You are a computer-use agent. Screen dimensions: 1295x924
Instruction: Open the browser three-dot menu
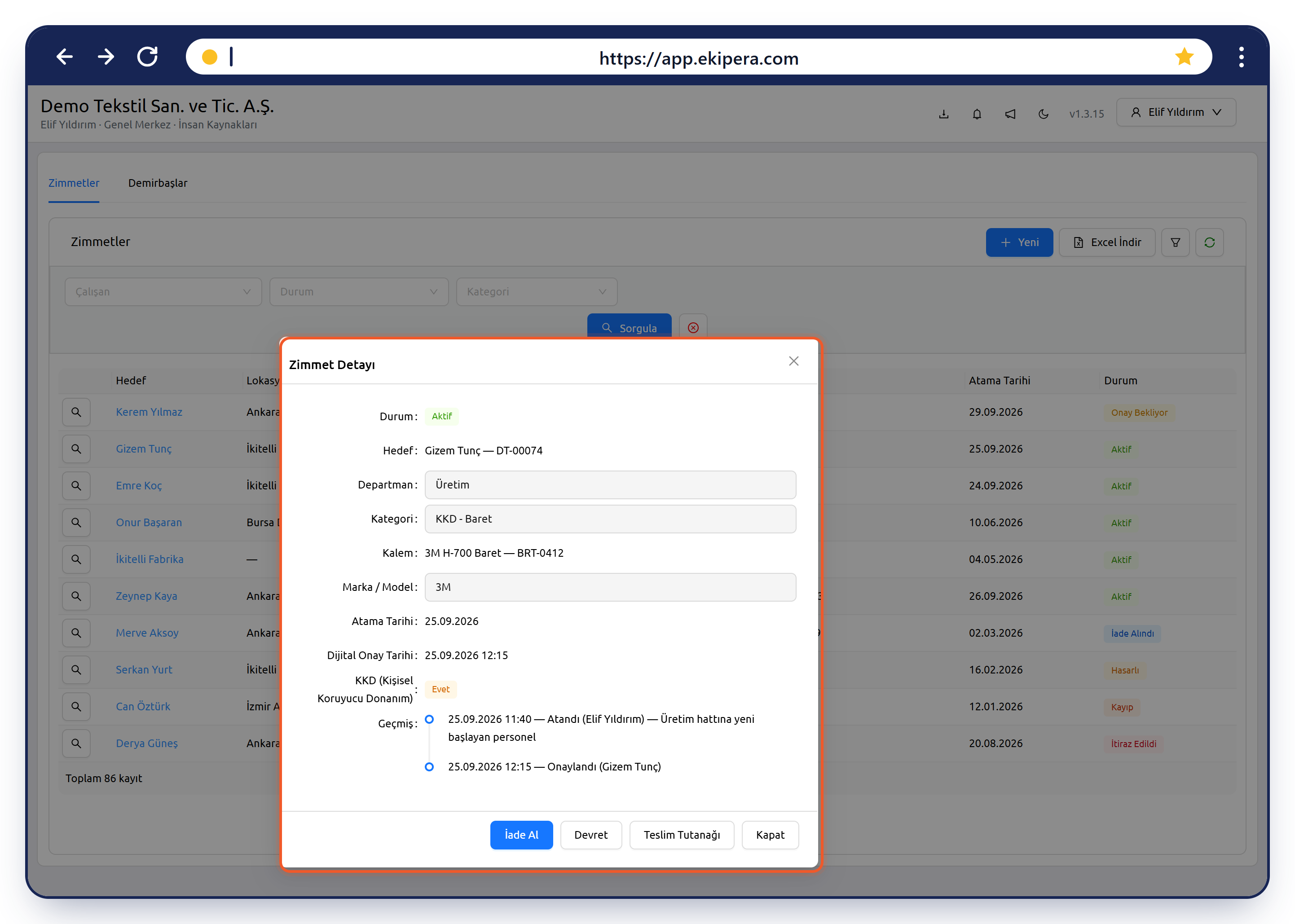pos(1241,57)
